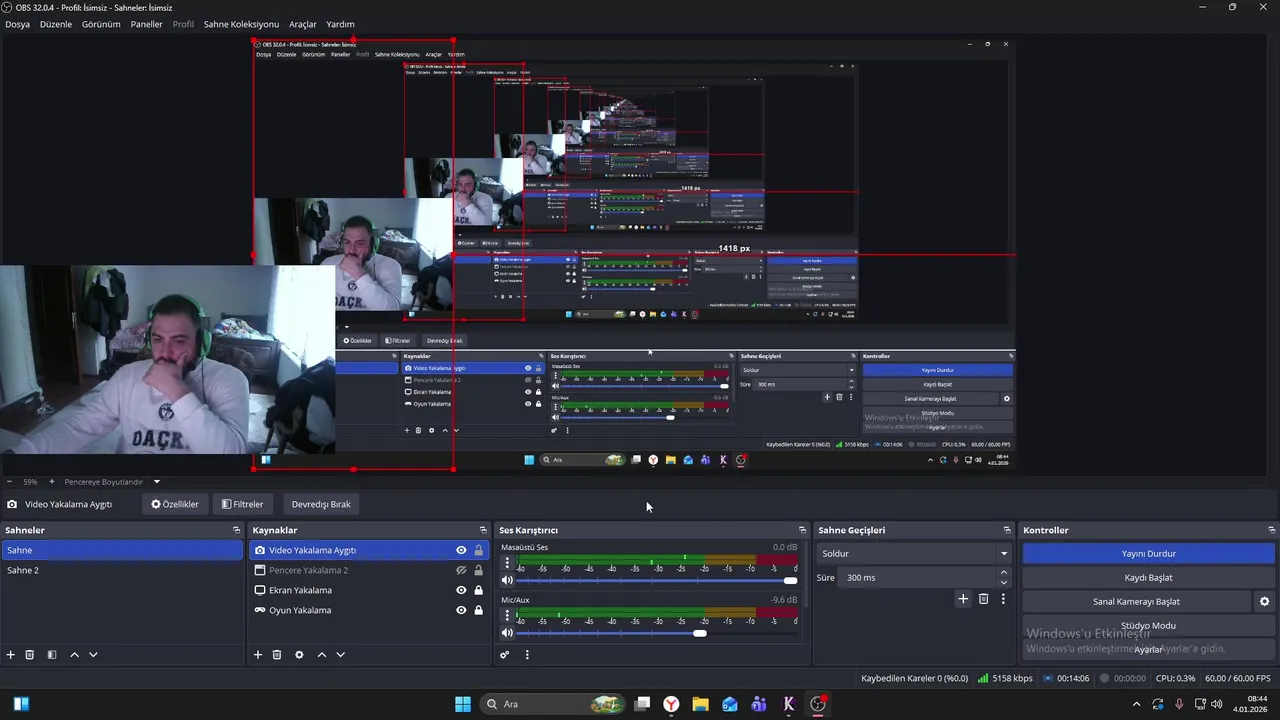Undock the Kaynaklar panel
The image size is (1280, 720).
tap(483, 530)
